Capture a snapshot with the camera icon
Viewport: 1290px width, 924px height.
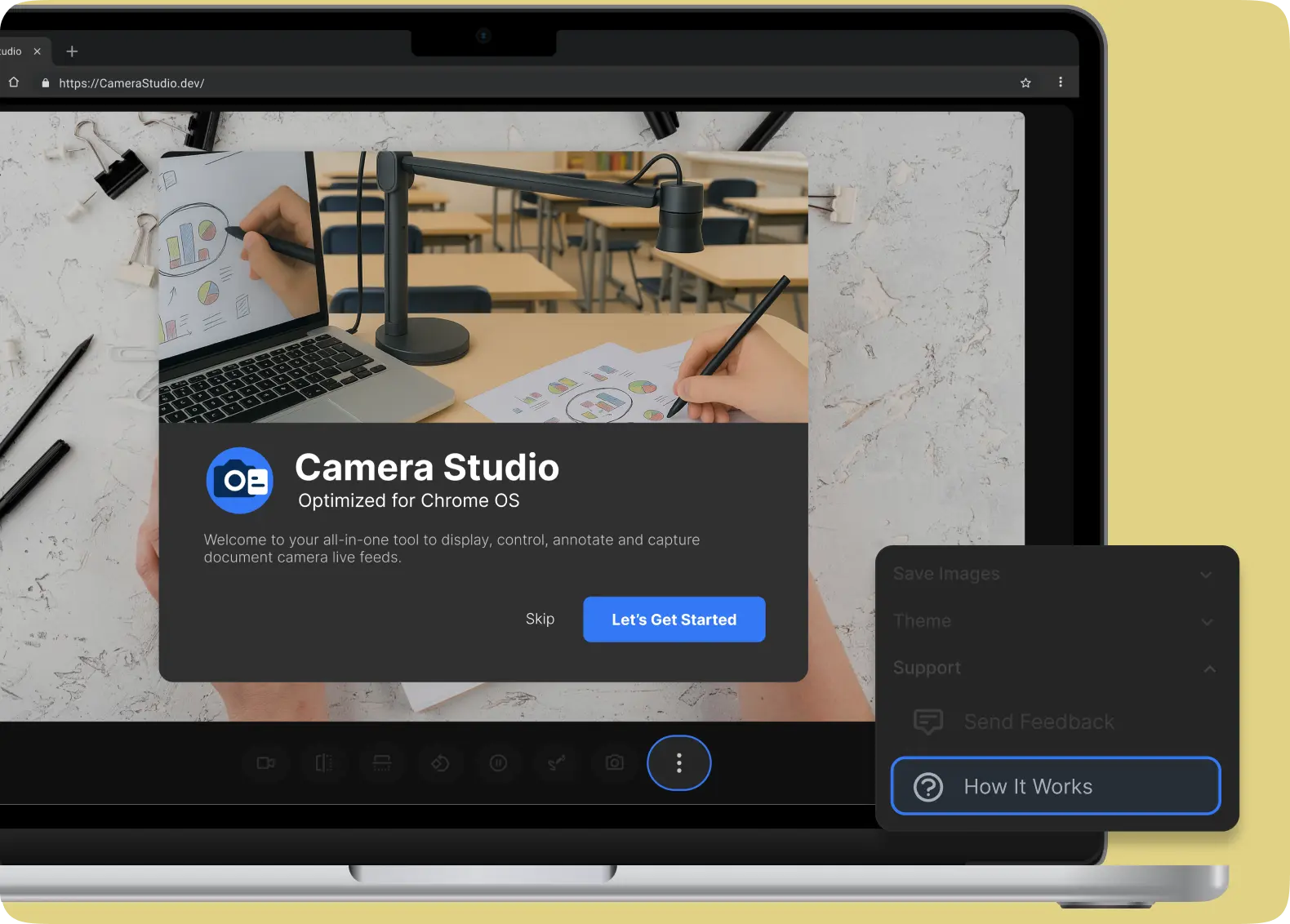point(615,763)
